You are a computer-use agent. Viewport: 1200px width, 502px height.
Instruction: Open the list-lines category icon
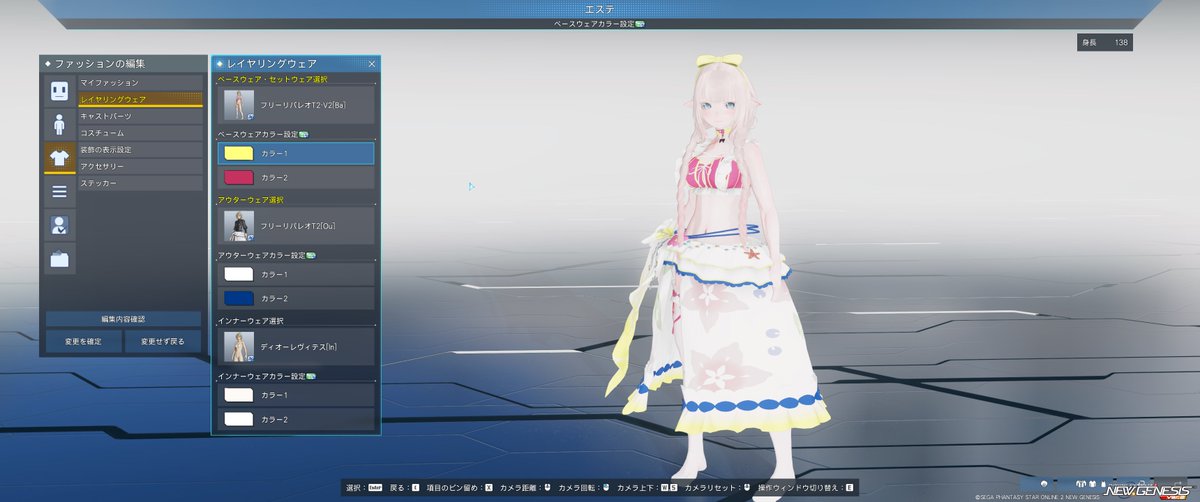[x=59, y=191]
